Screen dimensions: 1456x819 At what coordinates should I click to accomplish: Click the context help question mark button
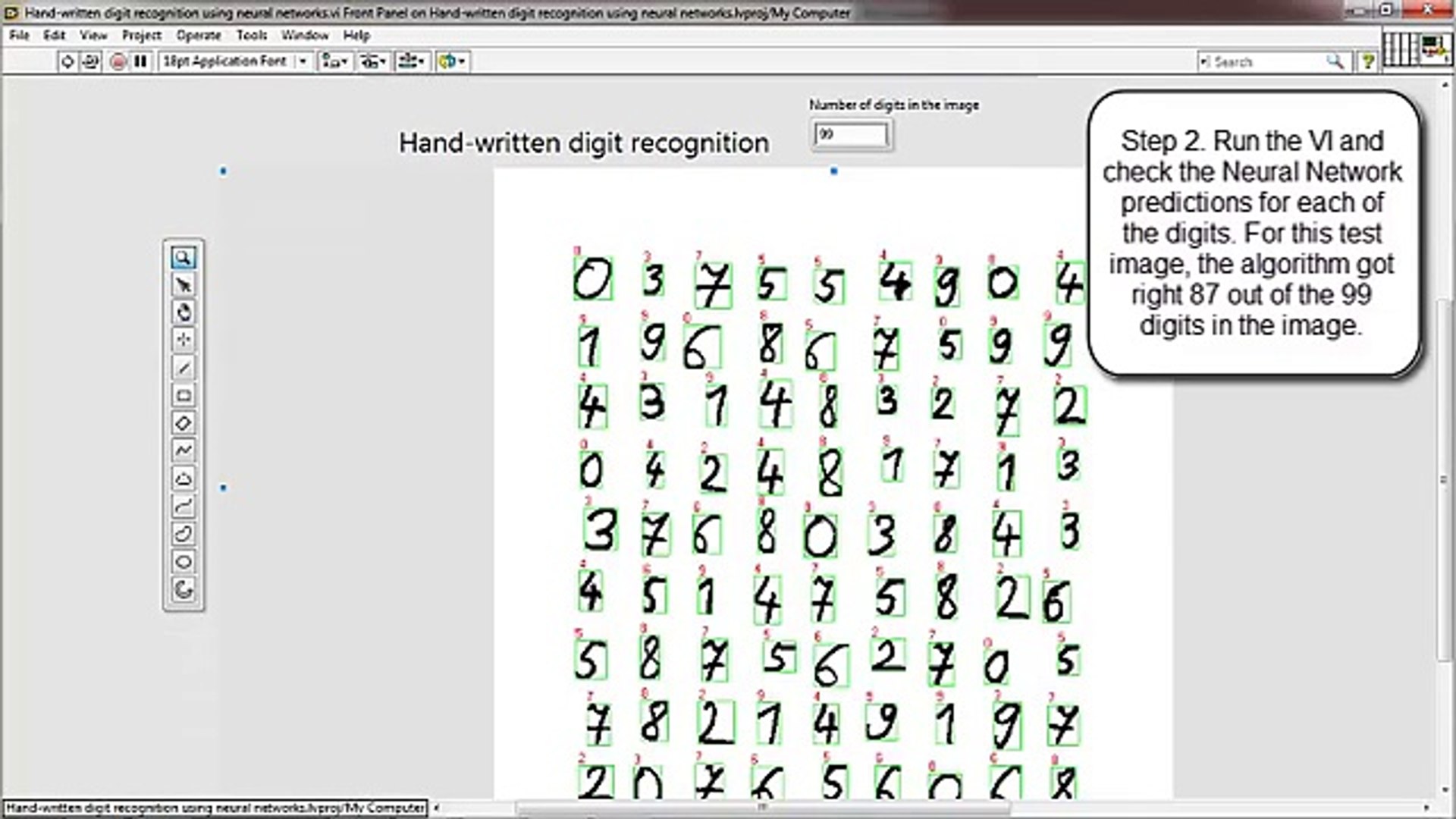coord(1367,61)
